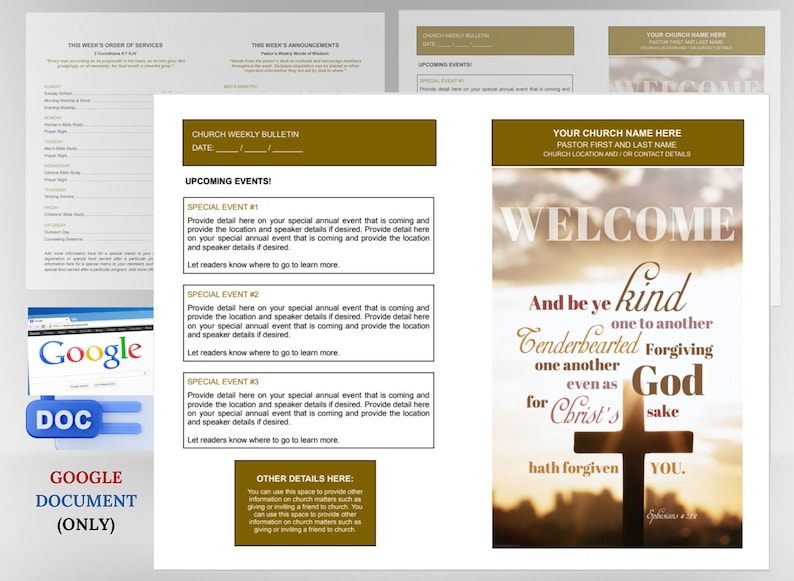Click the 'GOOGLE' red label text
The image size is (794, 581).
click(x=86, y=477)
